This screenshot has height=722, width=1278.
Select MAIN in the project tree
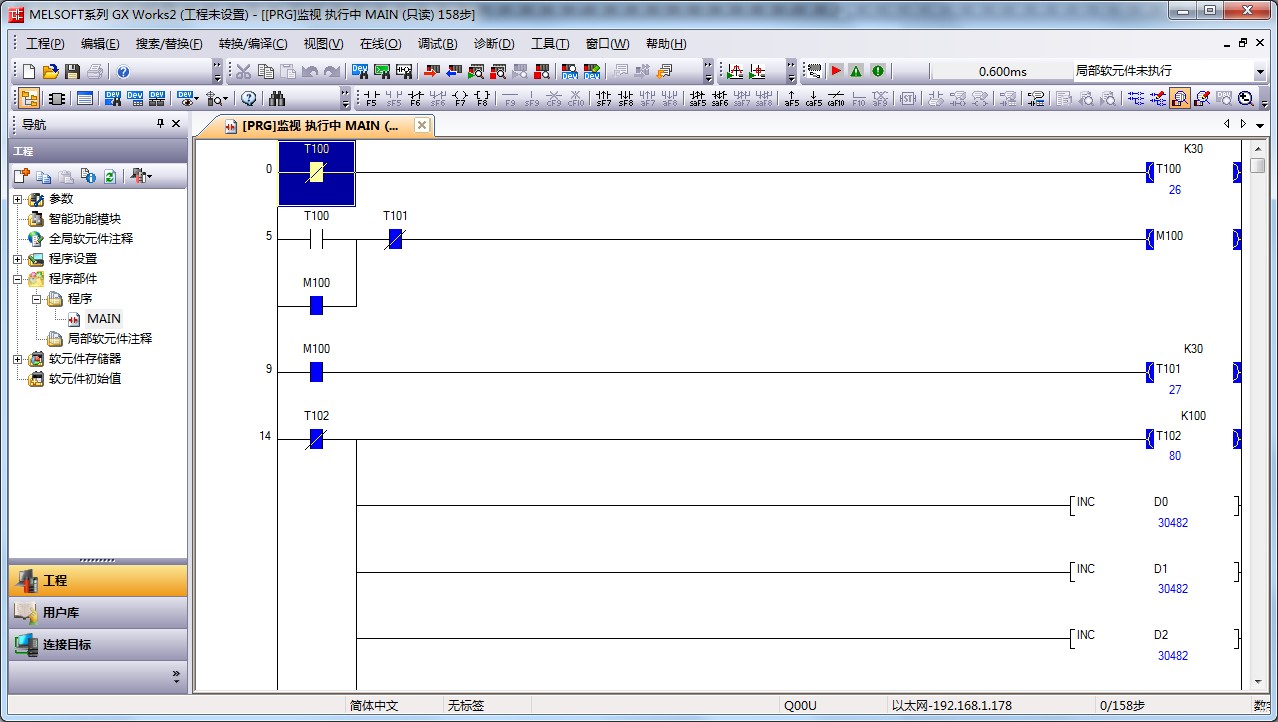click(x=104, y=319)
